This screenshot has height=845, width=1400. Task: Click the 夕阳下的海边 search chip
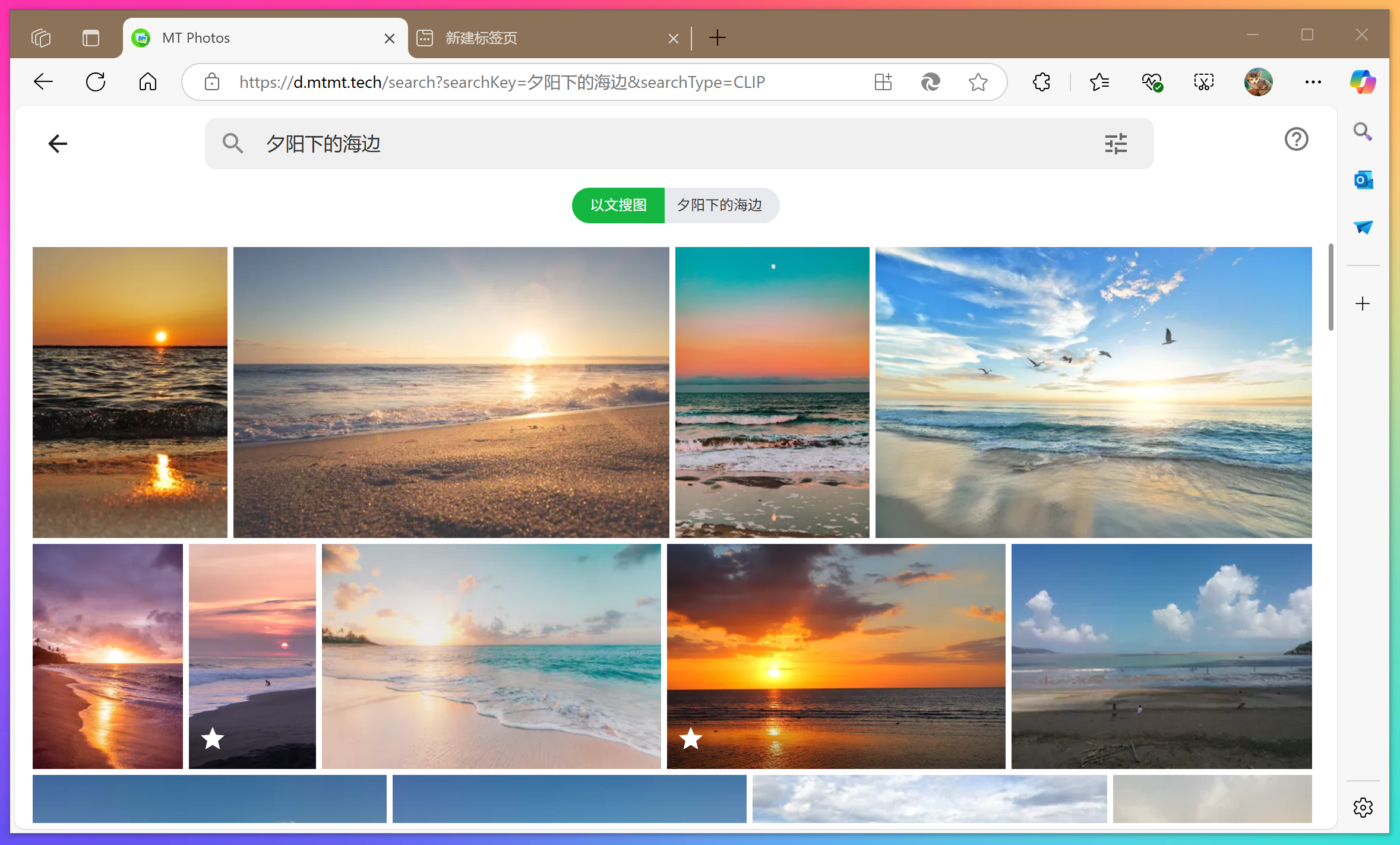pos(720,205)
